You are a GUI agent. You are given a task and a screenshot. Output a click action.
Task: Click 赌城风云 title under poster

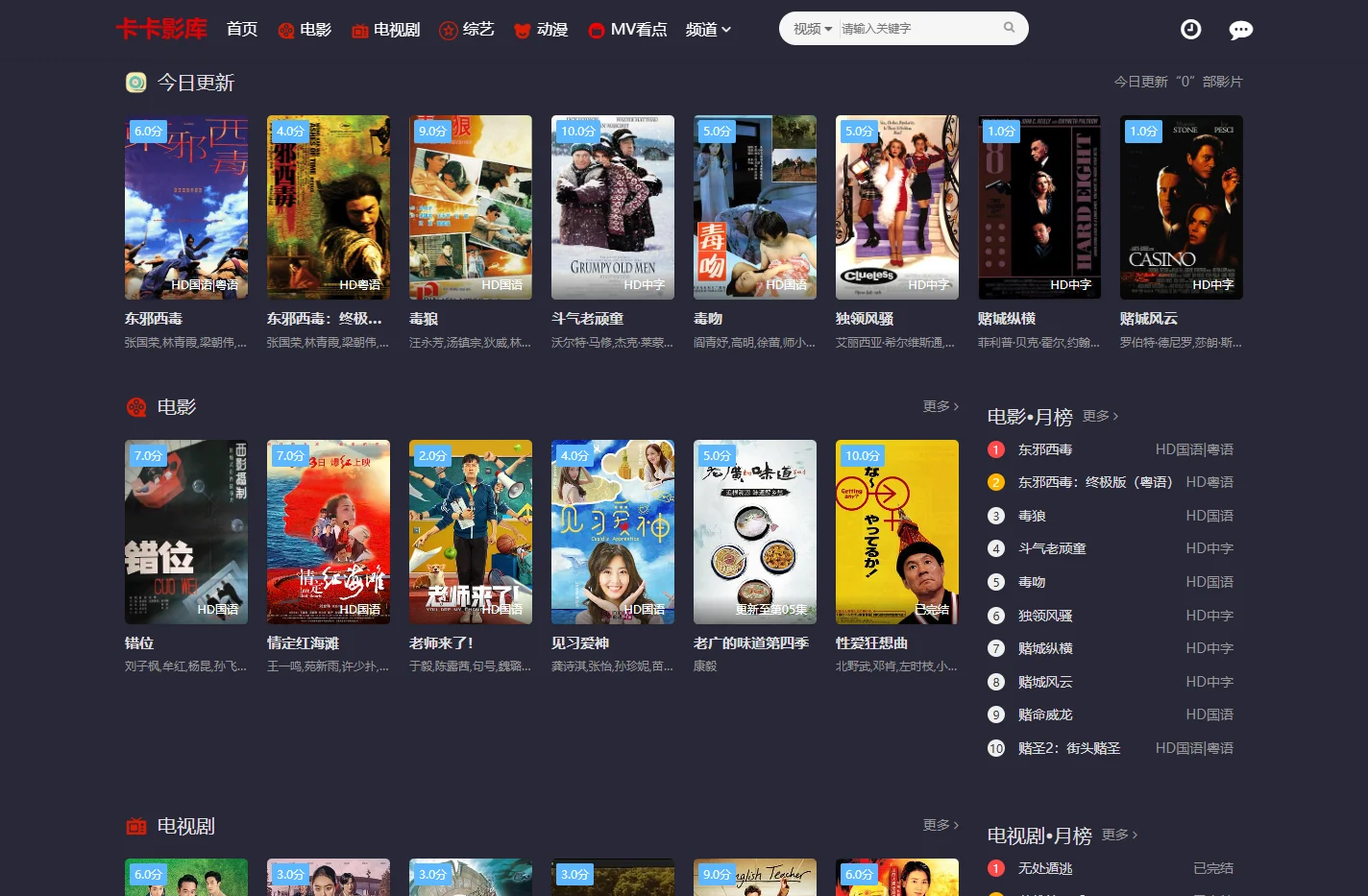1149,318
